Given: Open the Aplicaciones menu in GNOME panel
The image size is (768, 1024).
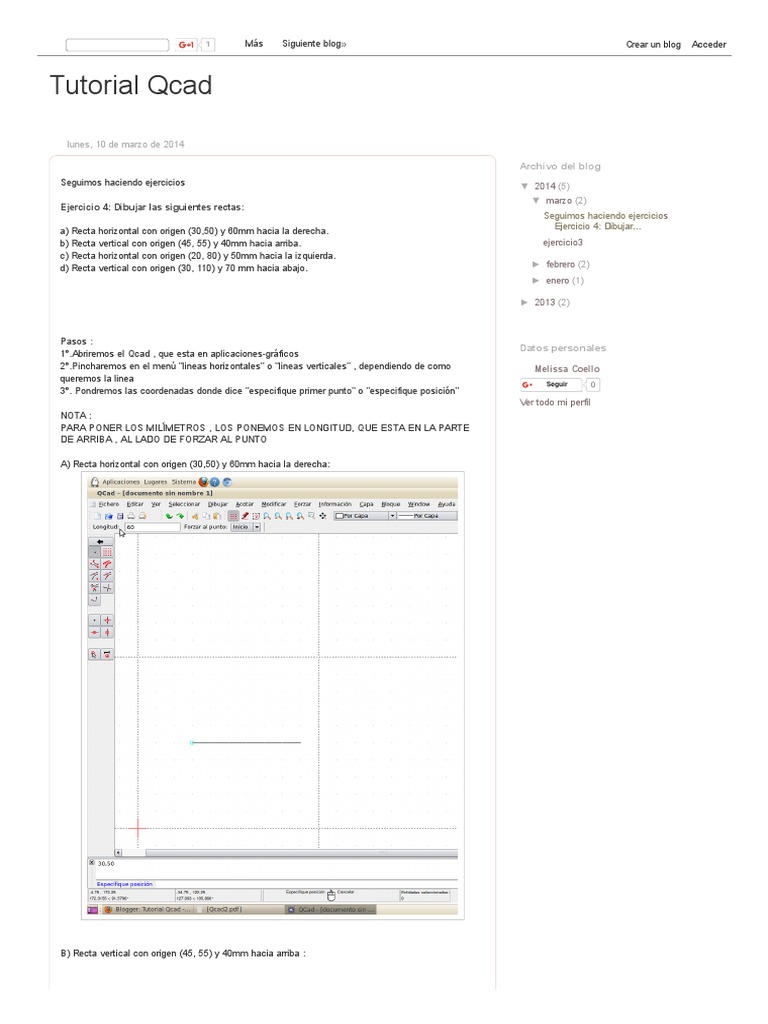Looking at the screenshot, I should [x=121, y=482].
